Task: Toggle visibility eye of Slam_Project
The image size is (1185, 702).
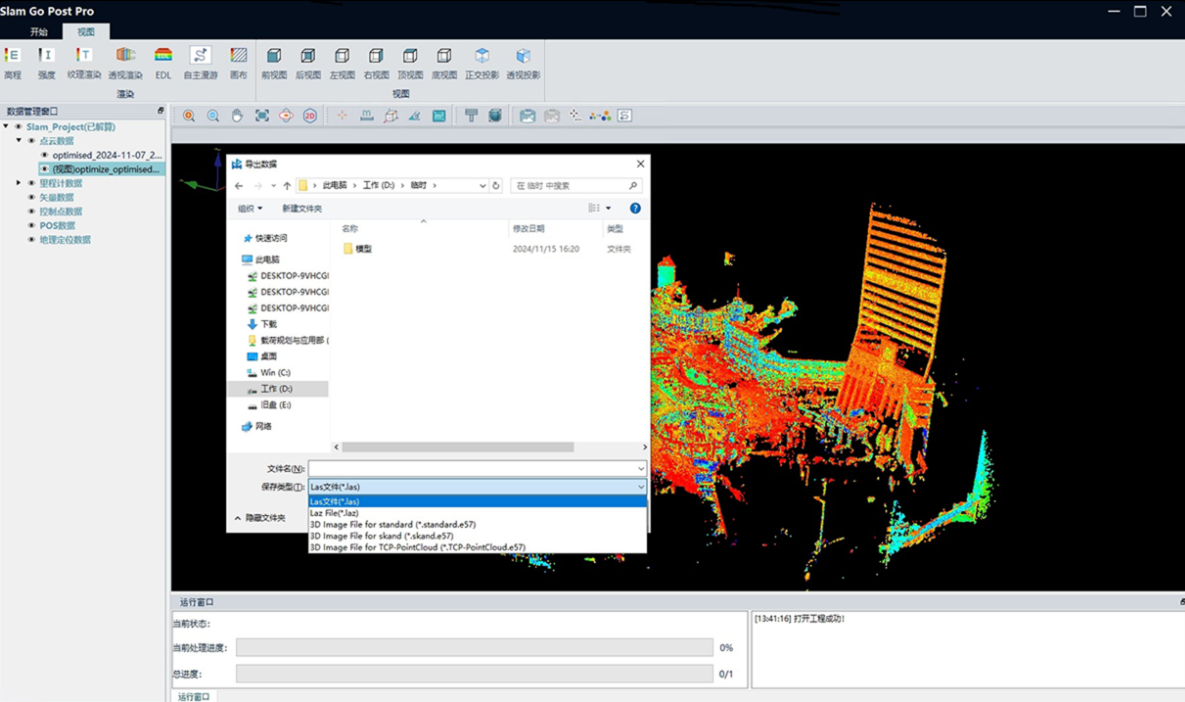Action: click(x=18, y=127)
